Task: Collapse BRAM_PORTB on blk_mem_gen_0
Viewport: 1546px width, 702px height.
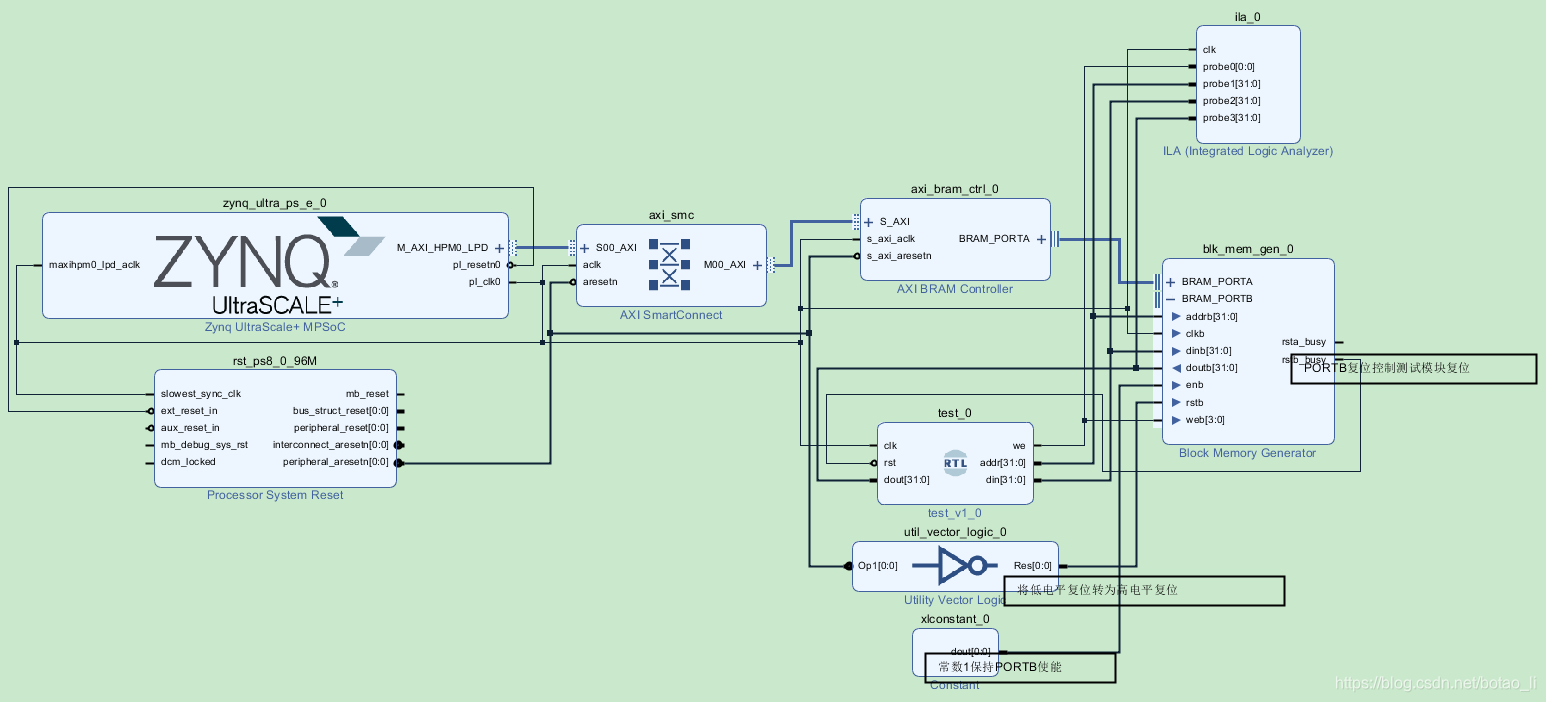Action: tap(1170, 299)
